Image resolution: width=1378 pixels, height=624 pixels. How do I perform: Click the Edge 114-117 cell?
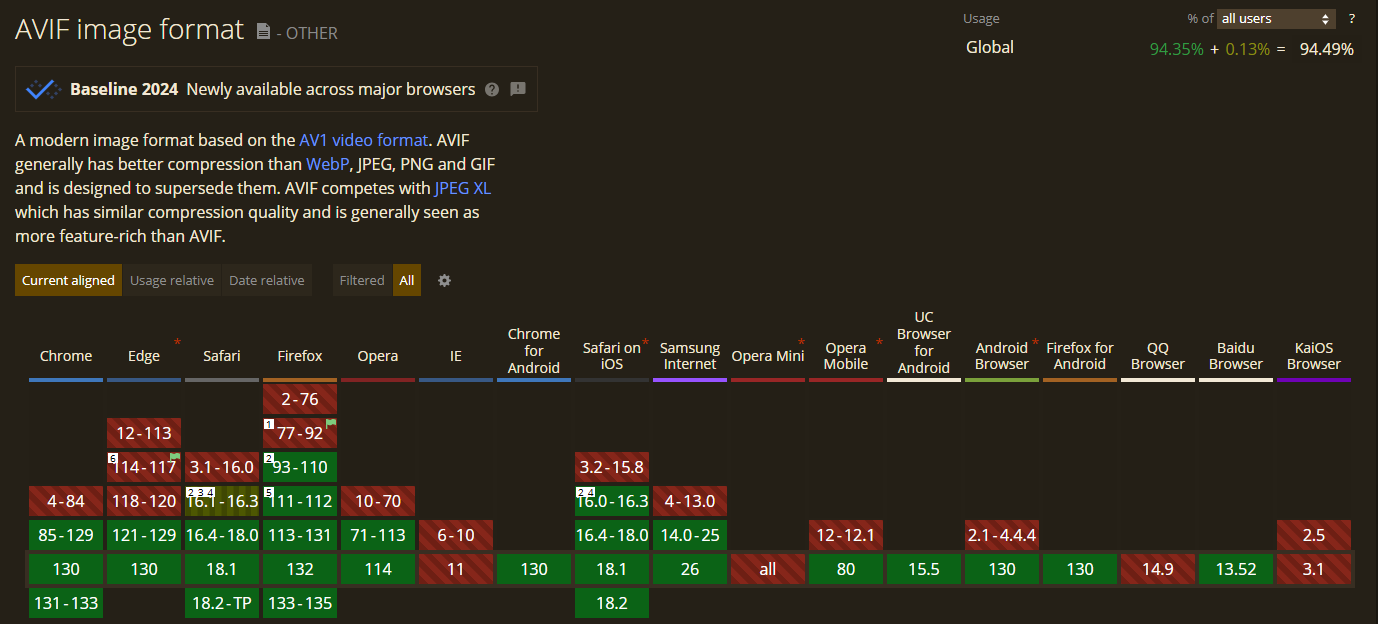[144, 467]
